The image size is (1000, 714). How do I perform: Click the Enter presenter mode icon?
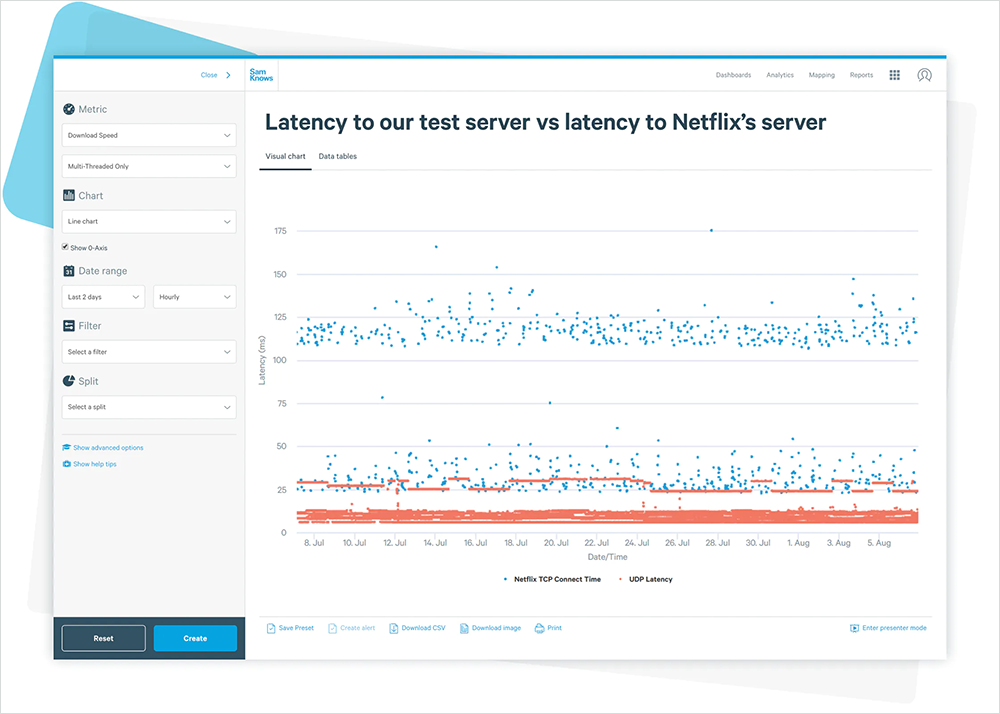854,628
